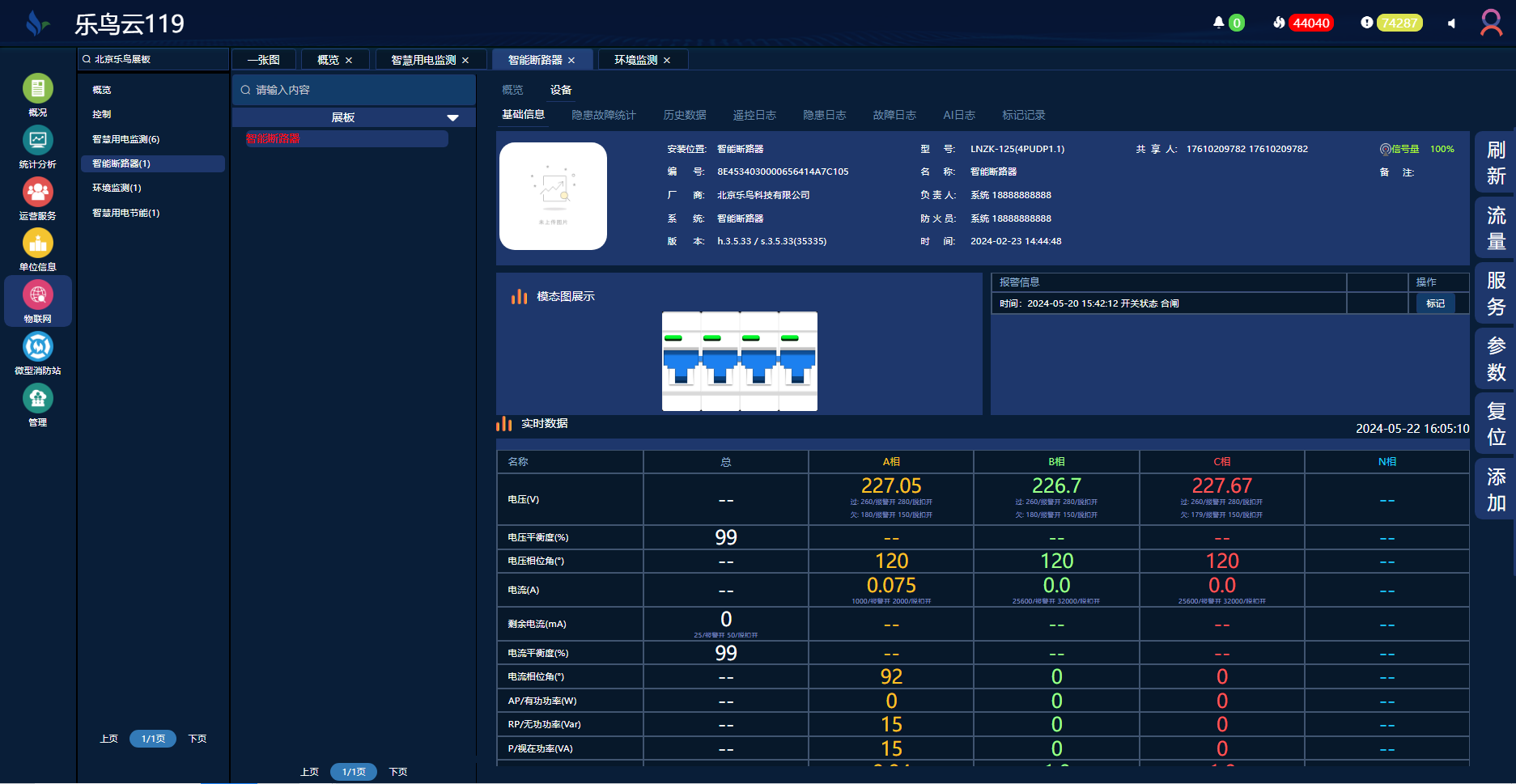Close the 智慧用电监测 tab
Screen dimensions: 1516x784
[x=465, y=61]
